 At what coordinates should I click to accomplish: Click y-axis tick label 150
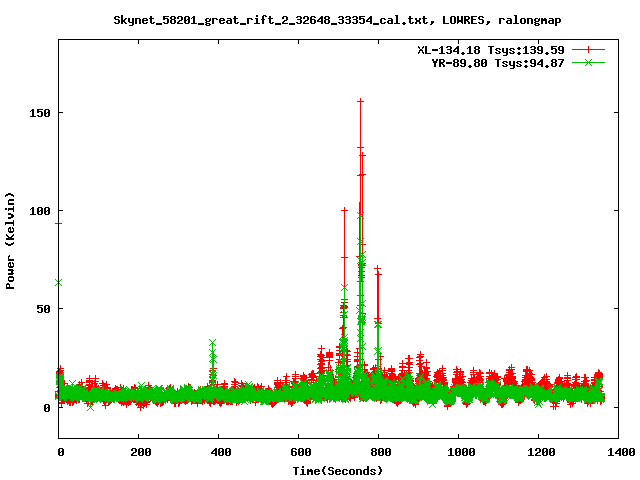[x=40, y=113]
